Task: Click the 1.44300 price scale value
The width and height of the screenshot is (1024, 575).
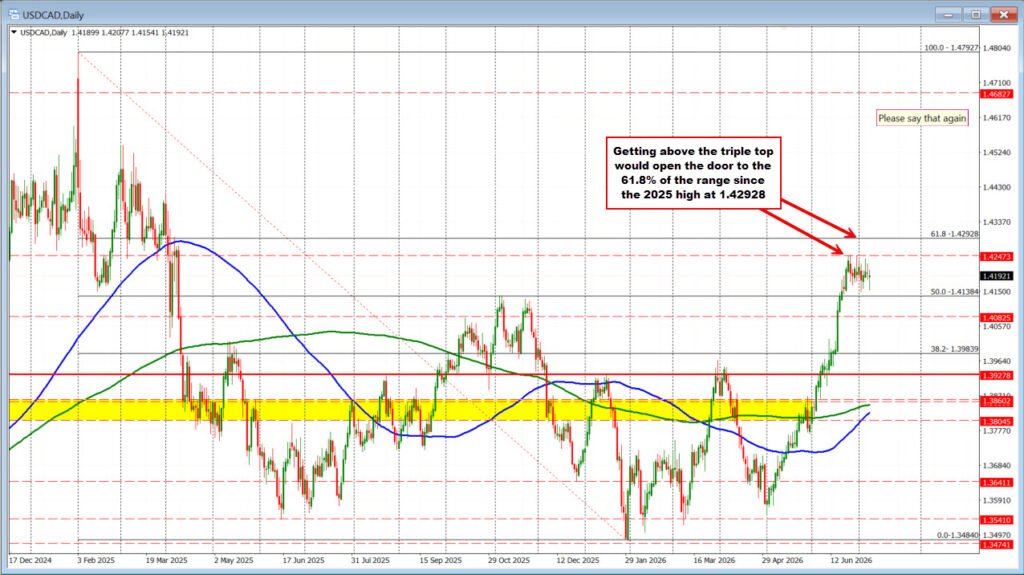Action: point(997,187)
